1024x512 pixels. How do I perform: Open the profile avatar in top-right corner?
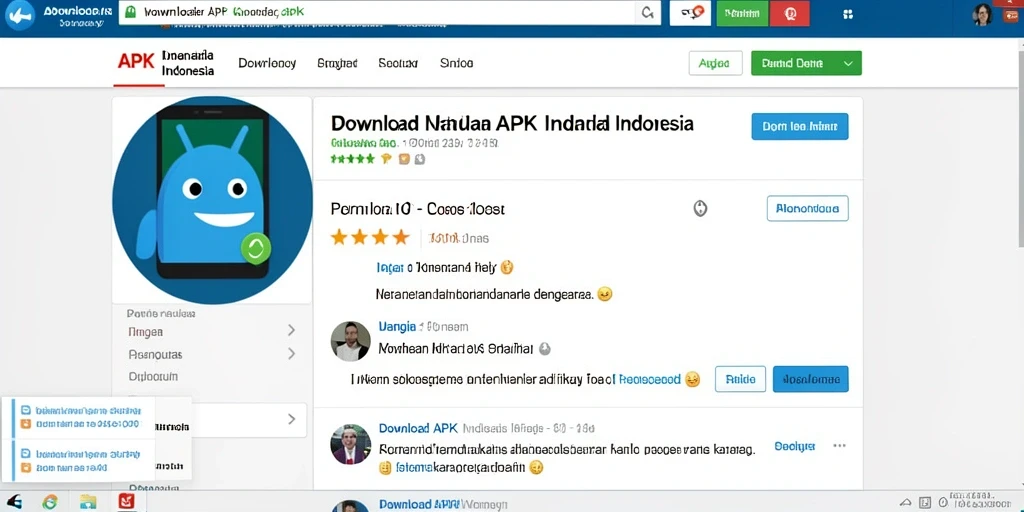(x=982, y=14)
